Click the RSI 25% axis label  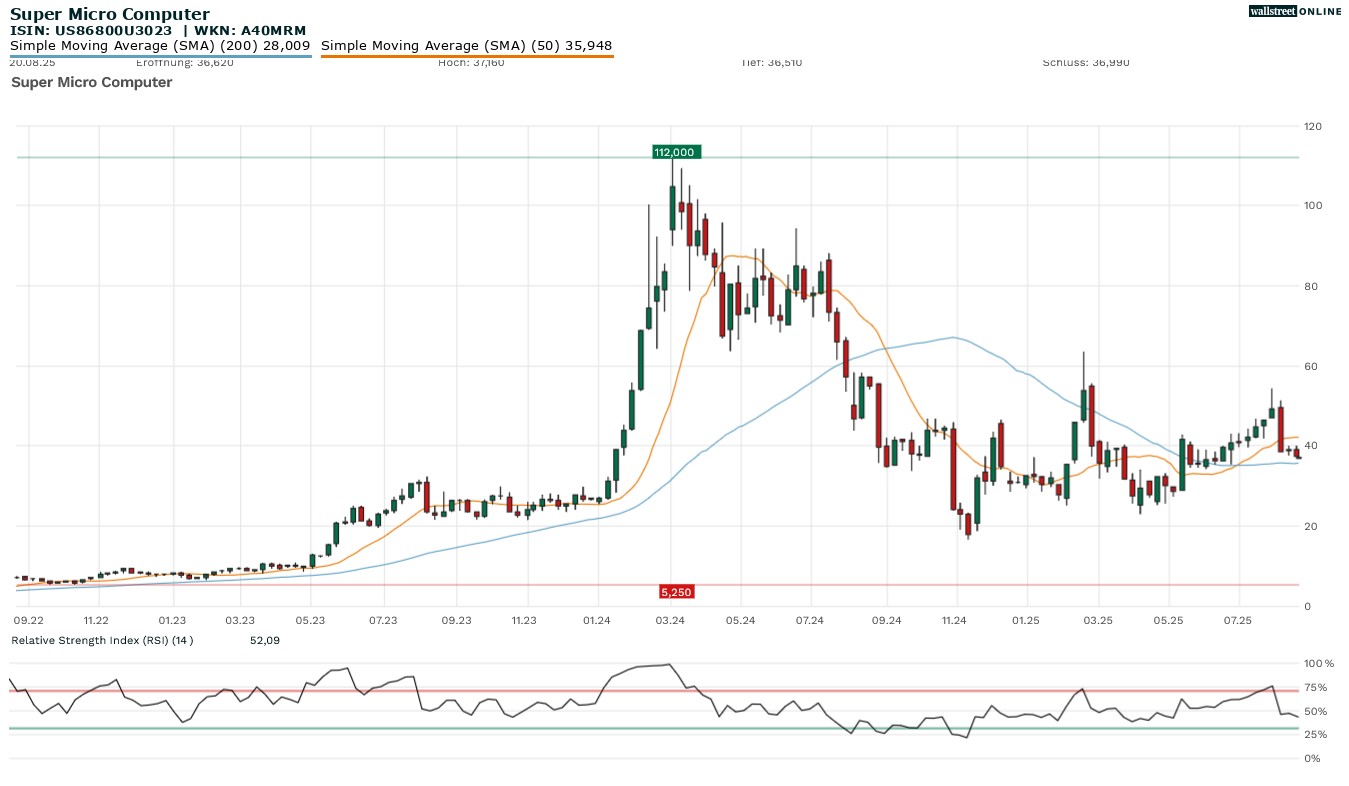1316,735
